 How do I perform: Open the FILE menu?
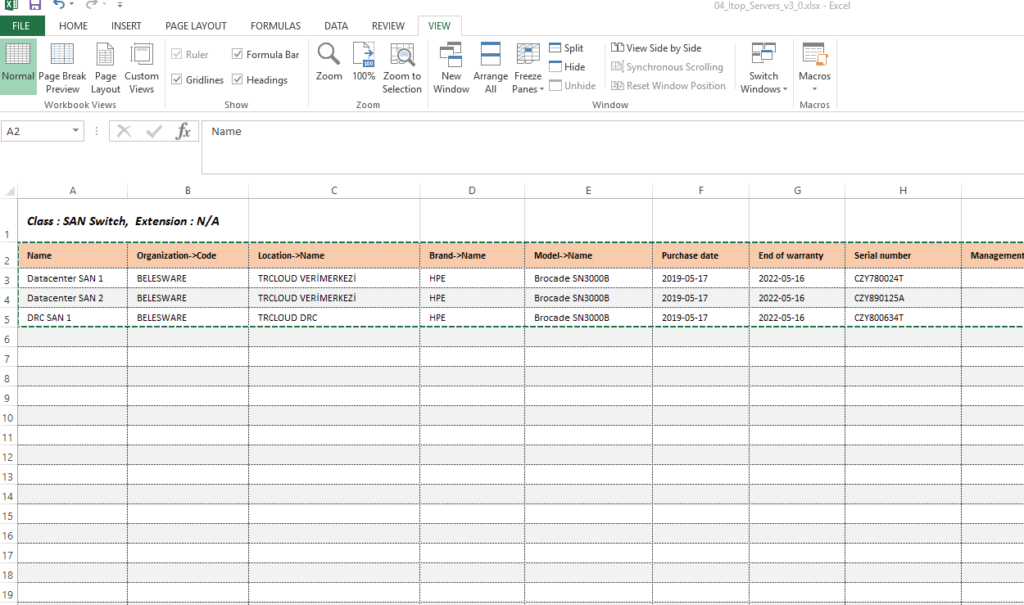pos(22,26)
